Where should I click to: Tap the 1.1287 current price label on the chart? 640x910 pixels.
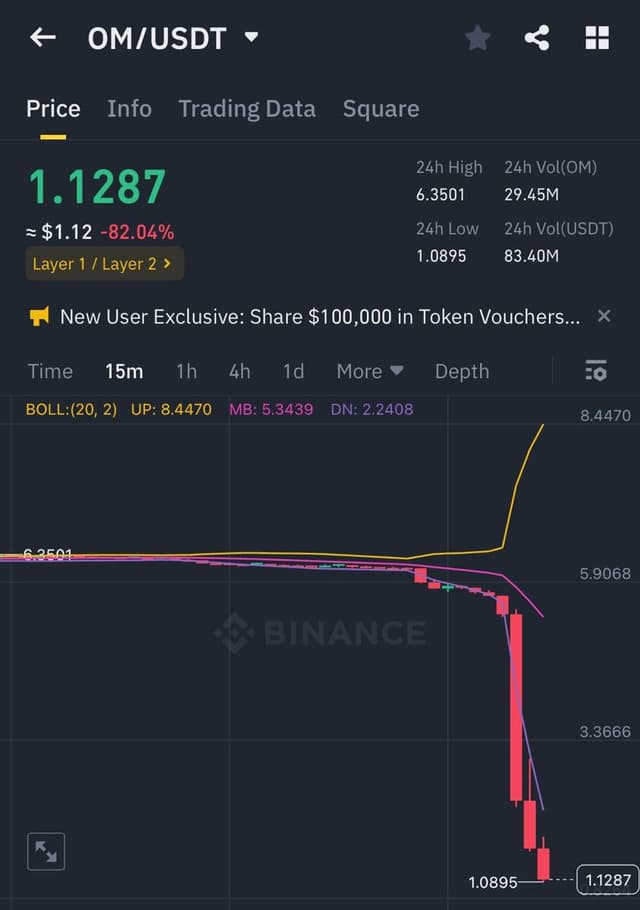[x=608, y=880]
